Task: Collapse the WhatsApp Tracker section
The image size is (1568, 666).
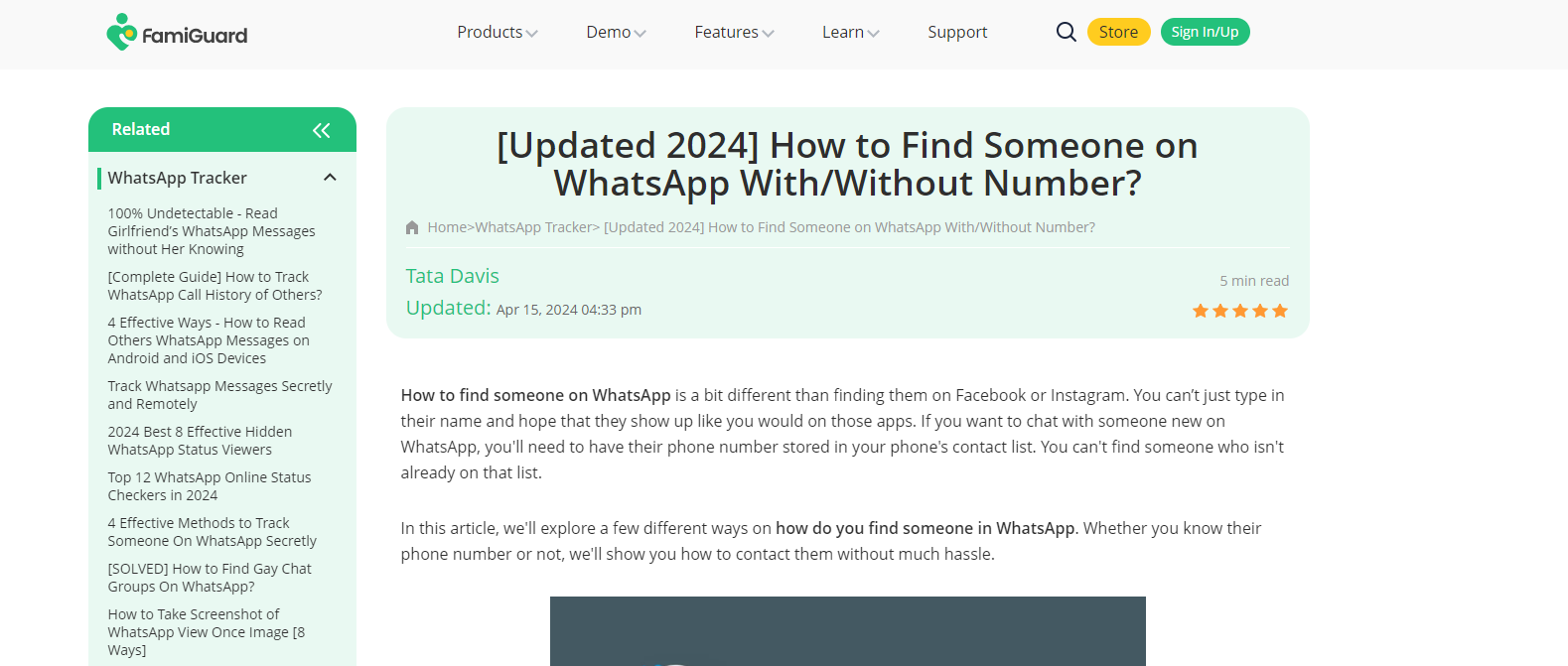Action: pos(330,178)
